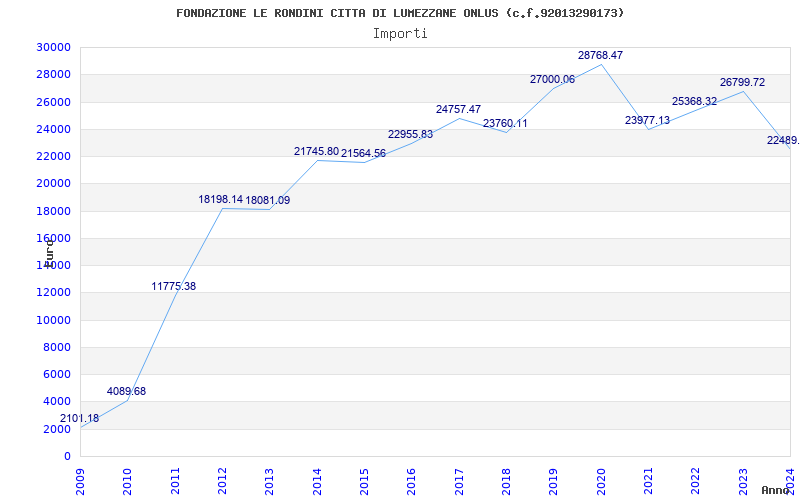Click x-axis year 2019
800x500 pixels.
554,481
